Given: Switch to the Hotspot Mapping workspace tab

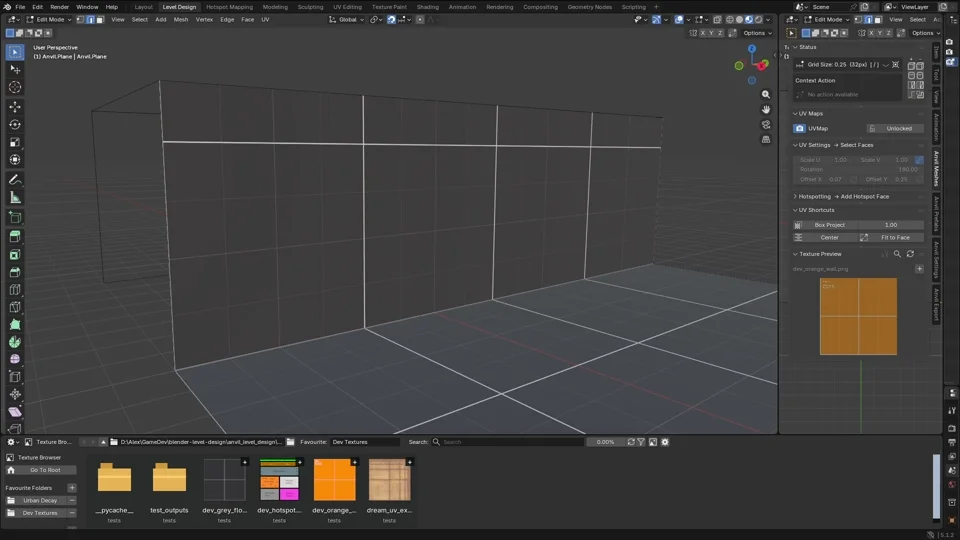Looking at the screenshot, I should pyautogui.click(x=229, y=7).
